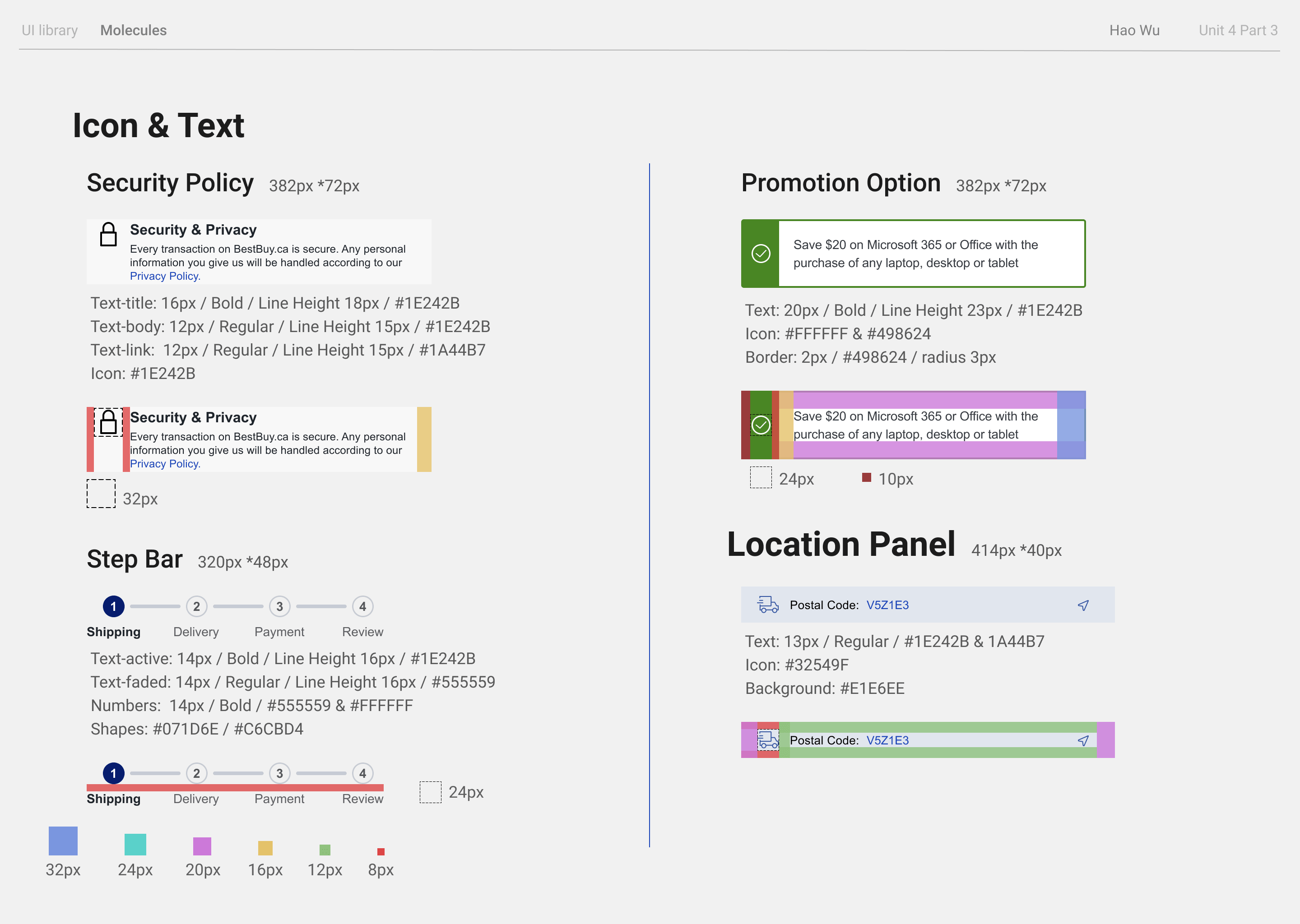Click the white checkmark icon in green promotion banner
Viewport: 1300px width, 924px height.
tap(761, 253)
